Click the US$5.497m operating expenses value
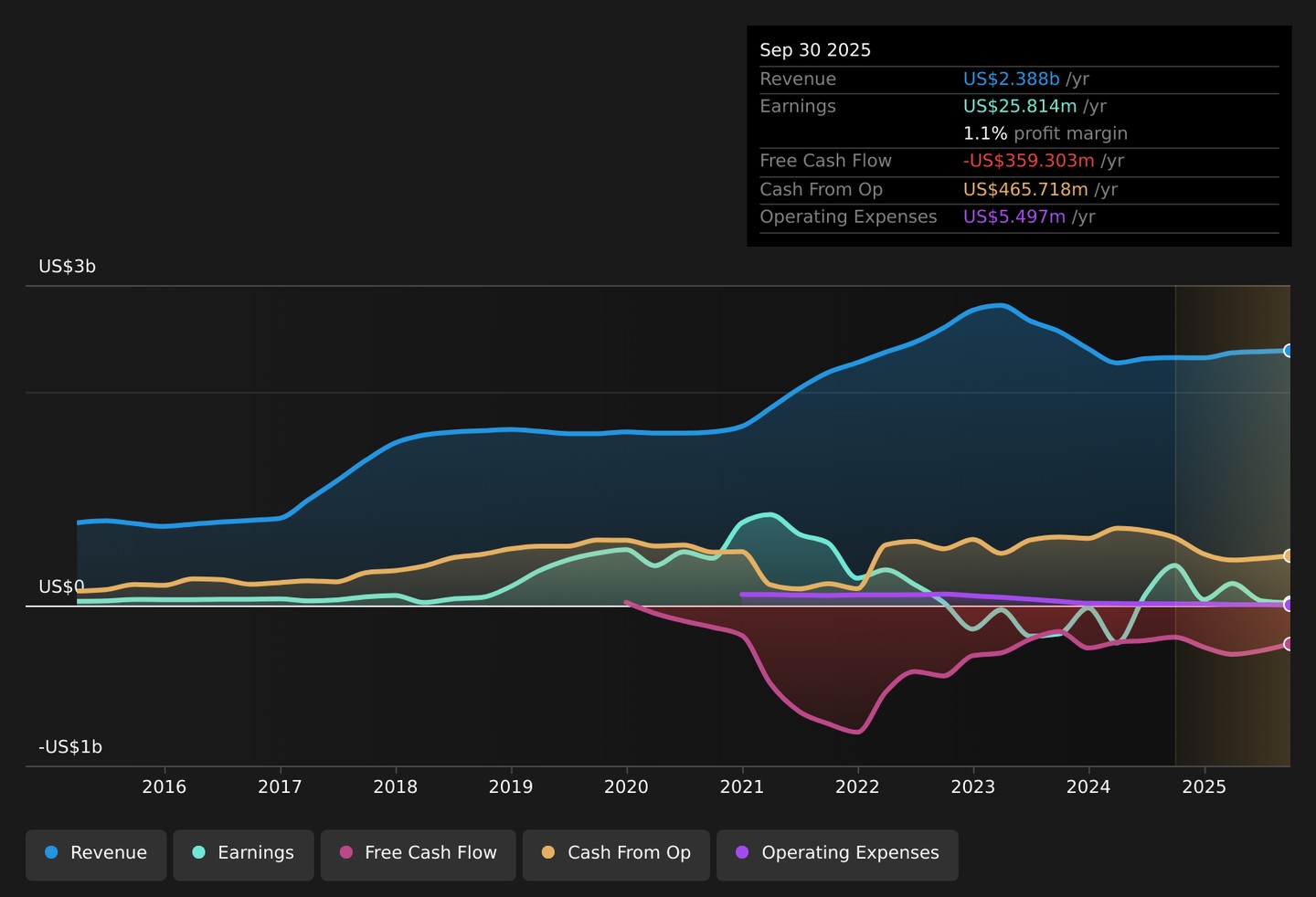This screenshot has width=1316, height=897. [1014, 217]
